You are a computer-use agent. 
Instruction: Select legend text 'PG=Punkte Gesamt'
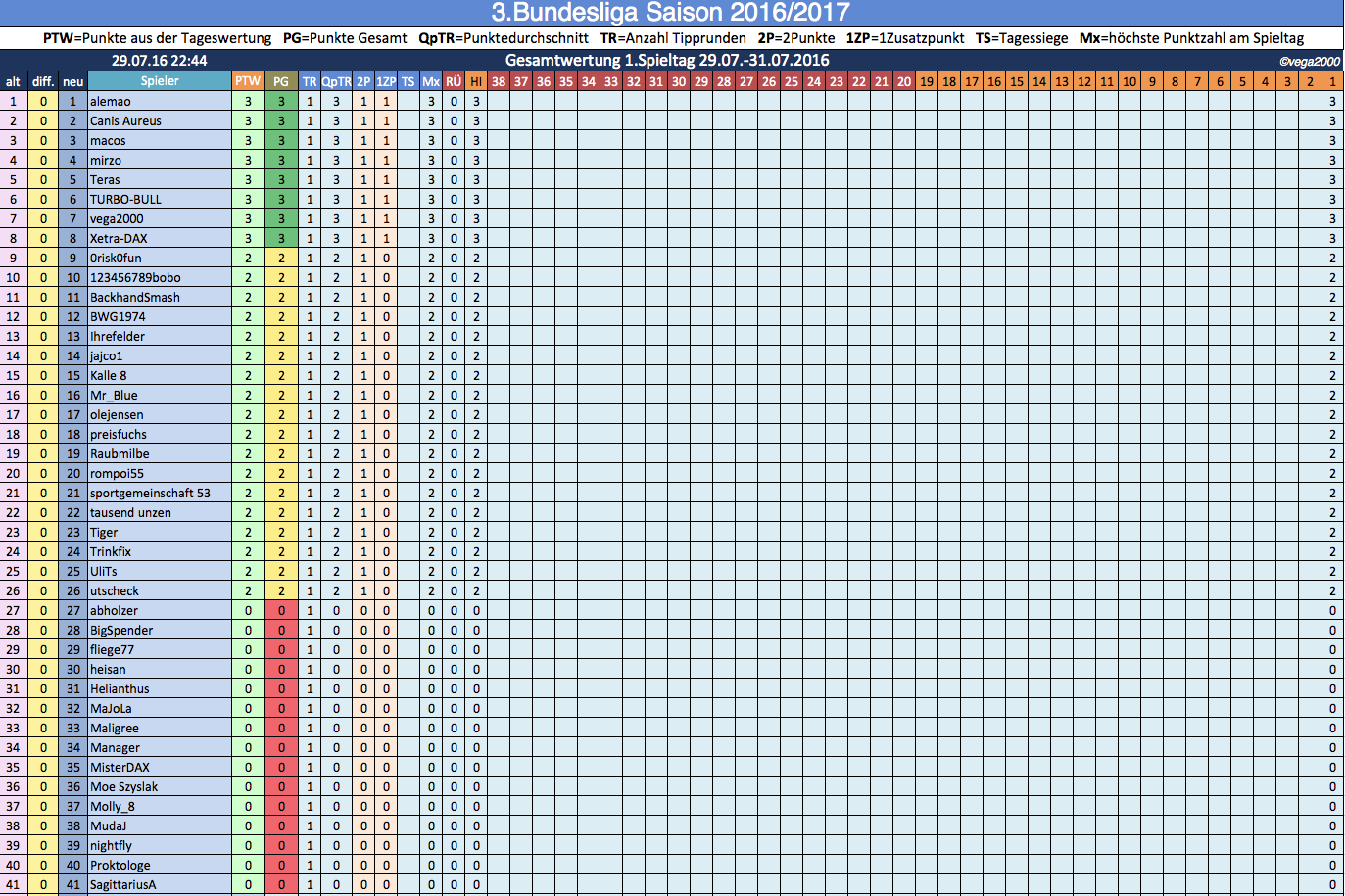[x=345, y=38]
